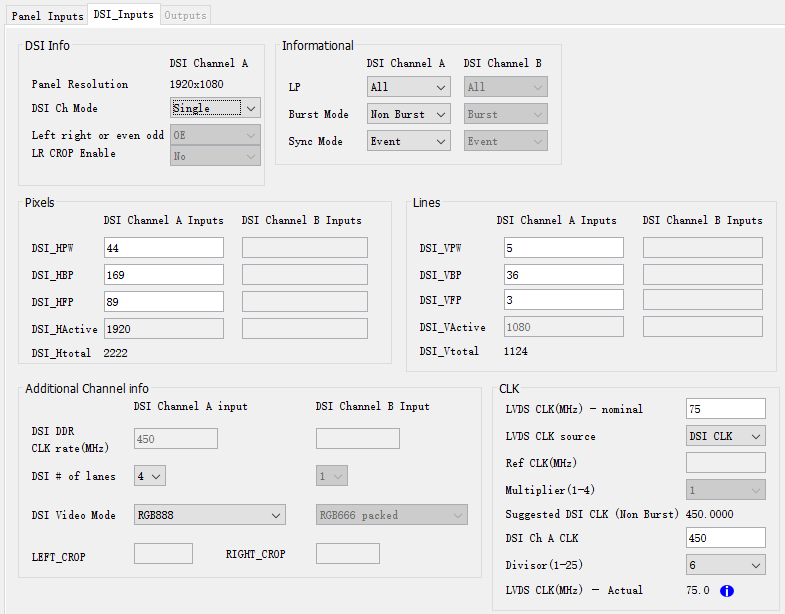Click the Channel A DSI DDR CLK rate field

176,439
